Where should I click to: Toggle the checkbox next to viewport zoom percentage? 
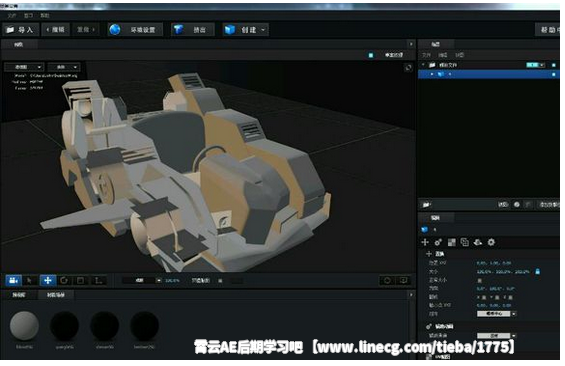point(220,281)
